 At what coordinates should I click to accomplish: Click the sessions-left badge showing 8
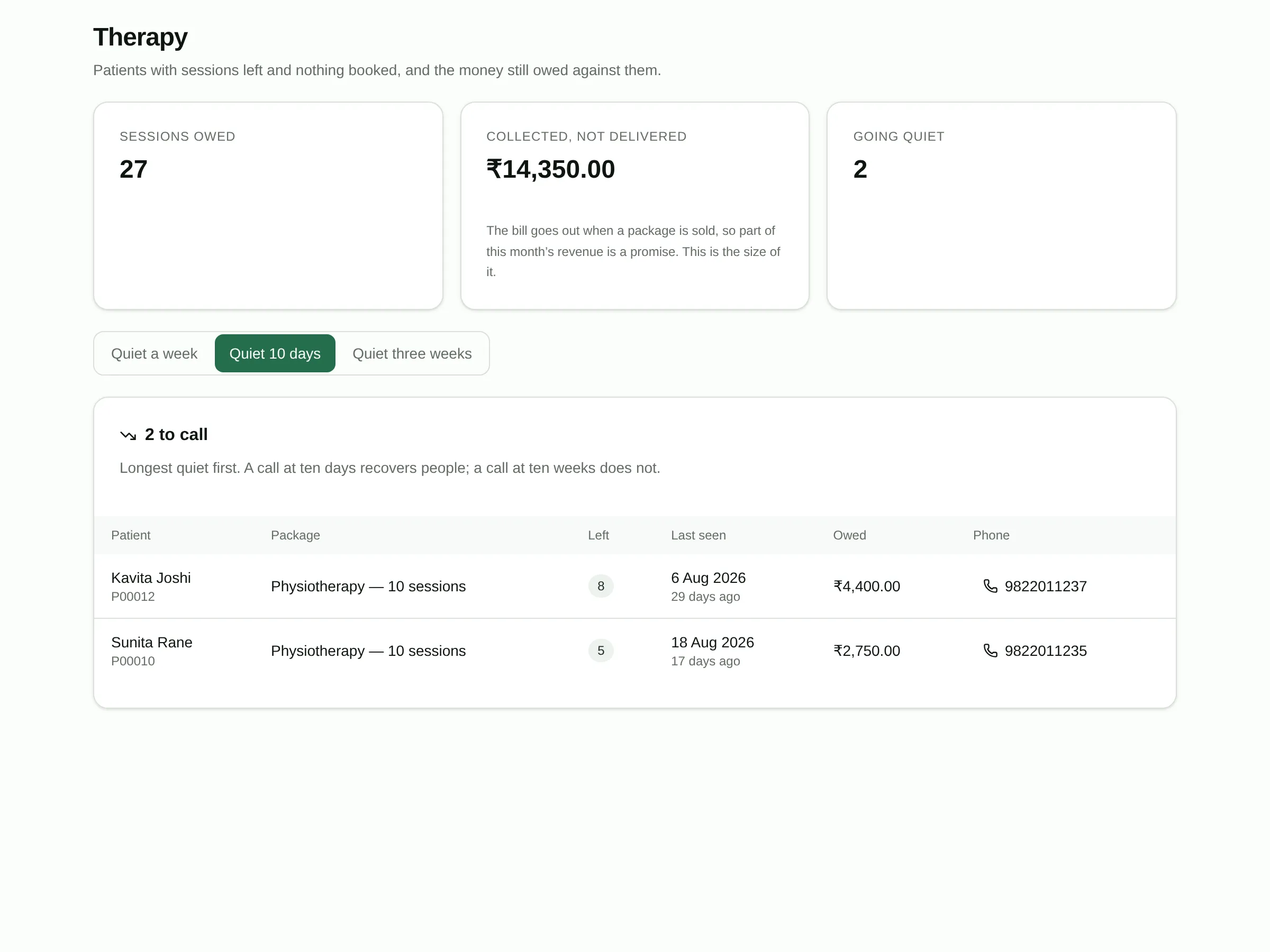tap(601, 586)
